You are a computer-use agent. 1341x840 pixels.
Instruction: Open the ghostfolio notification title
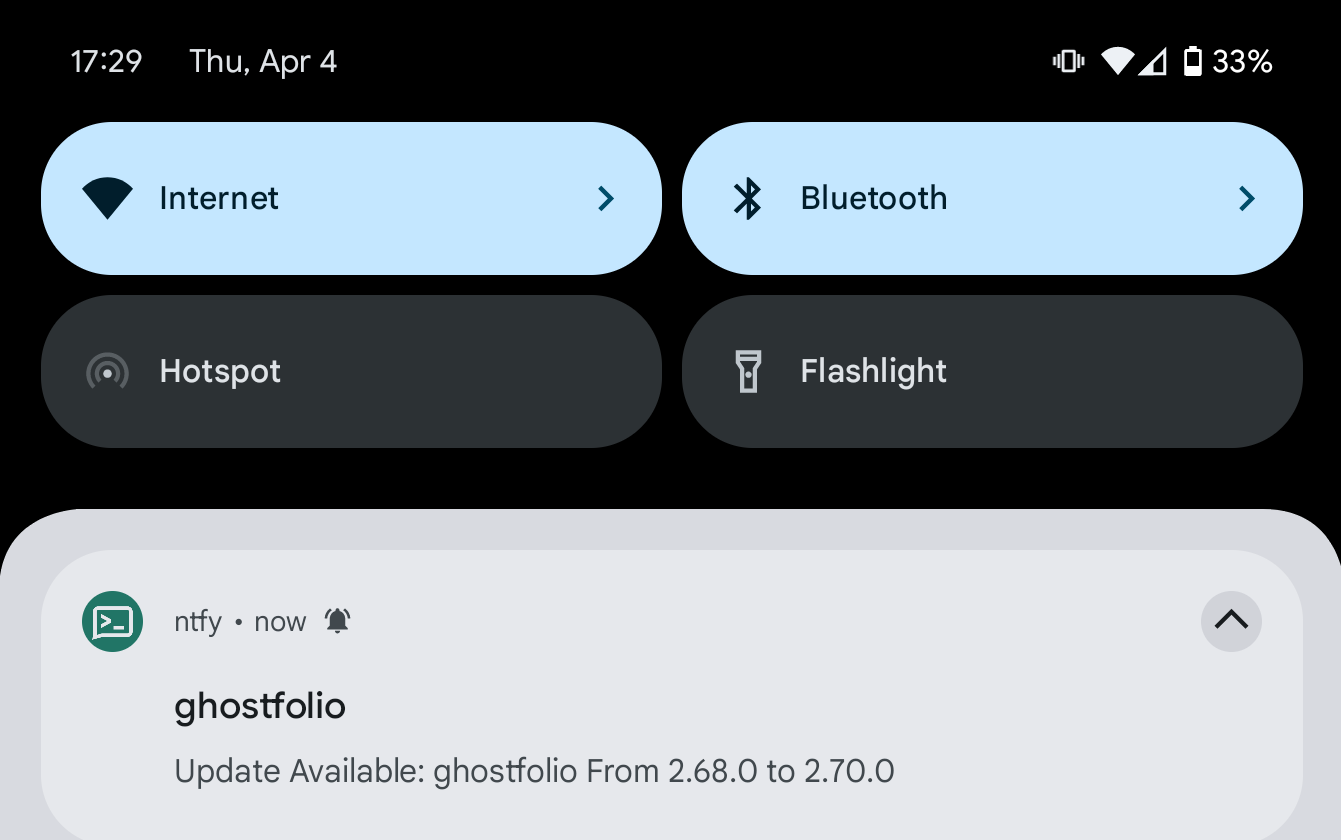[260, 706]
